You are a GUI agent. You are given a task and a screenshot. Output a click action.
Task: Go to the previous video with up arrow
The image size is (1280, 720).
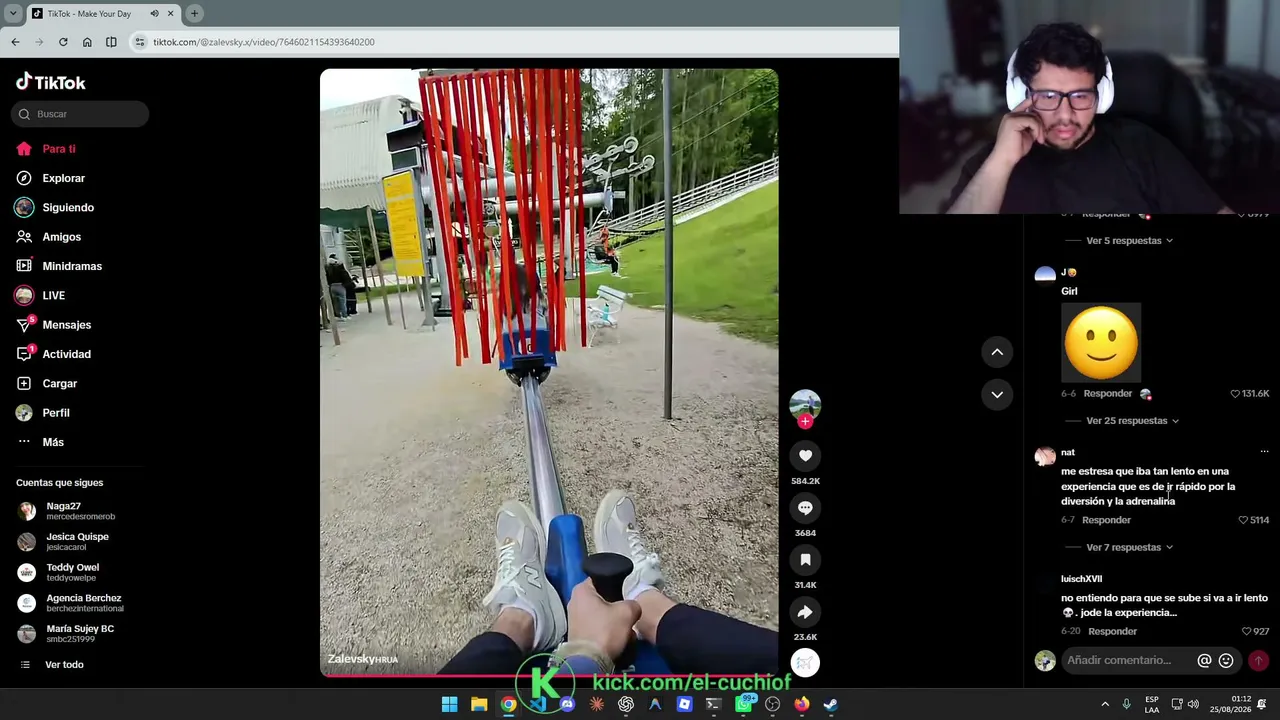997,352
